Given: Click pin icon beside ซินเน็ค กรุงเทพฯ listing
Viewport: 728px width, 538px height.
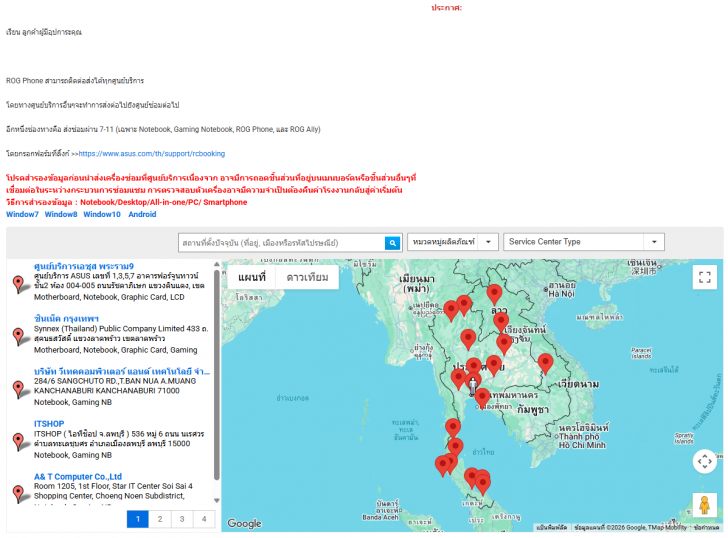Looking at the screenshot, I should point(19,336).
